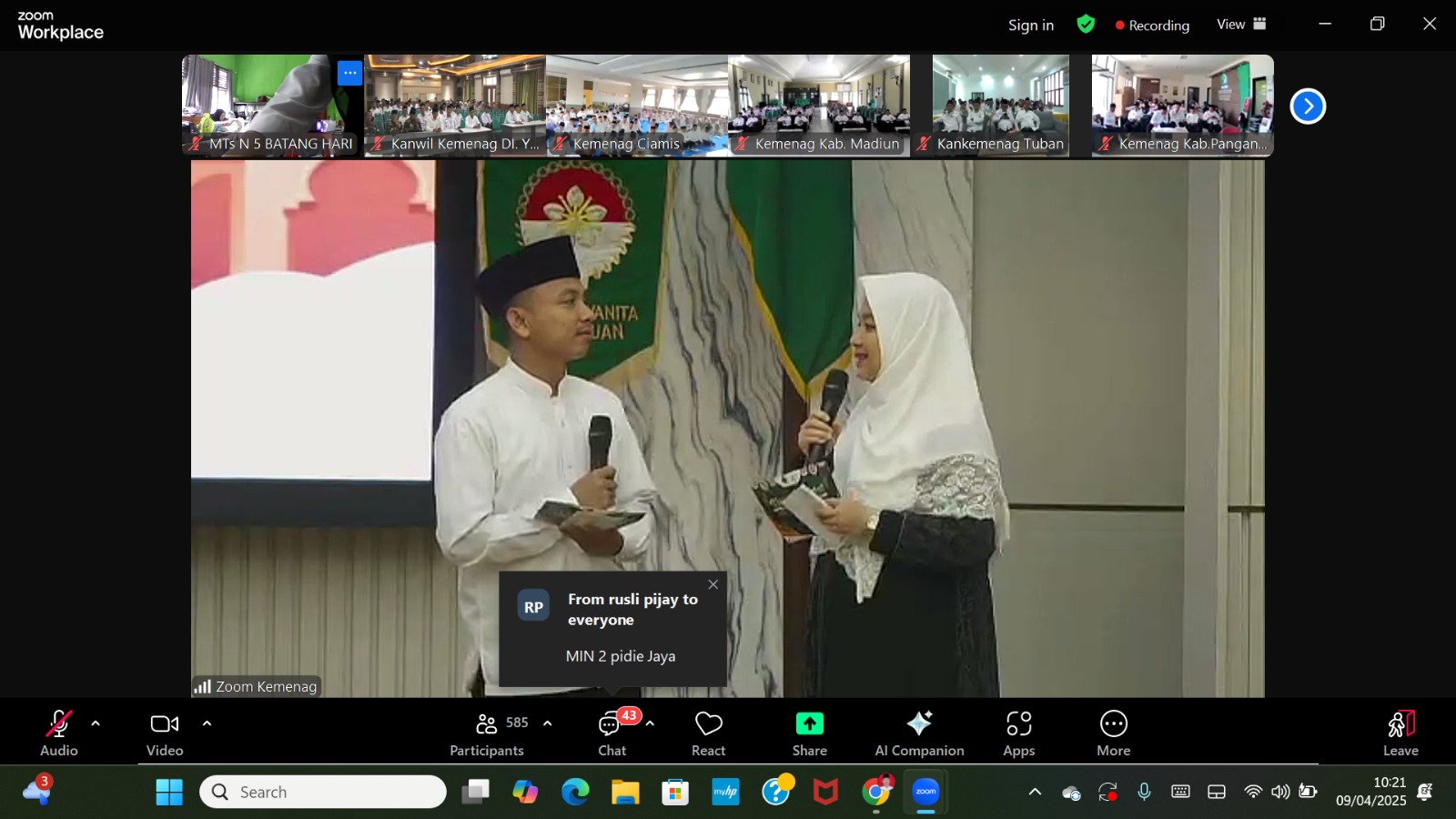The width and height of the screenshot is (1456, 819).
Task: Share your screen with the green Share icon
Action: (808, 732)
